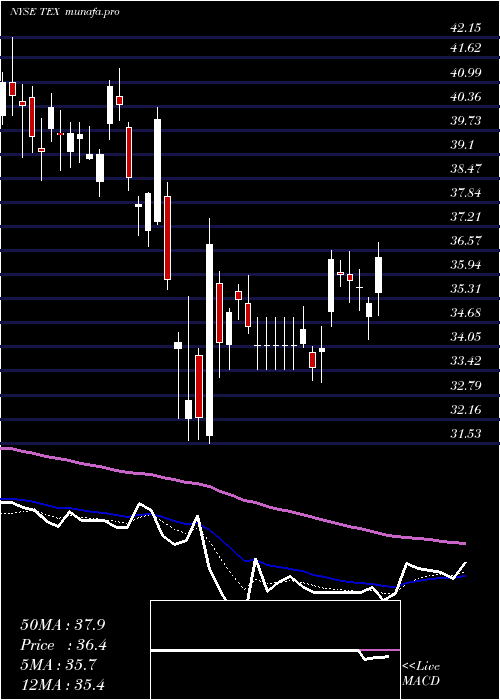Click the NYSE TEX munafa.pro title
This screenshot has width=500, height=700.
coord(64,12)
